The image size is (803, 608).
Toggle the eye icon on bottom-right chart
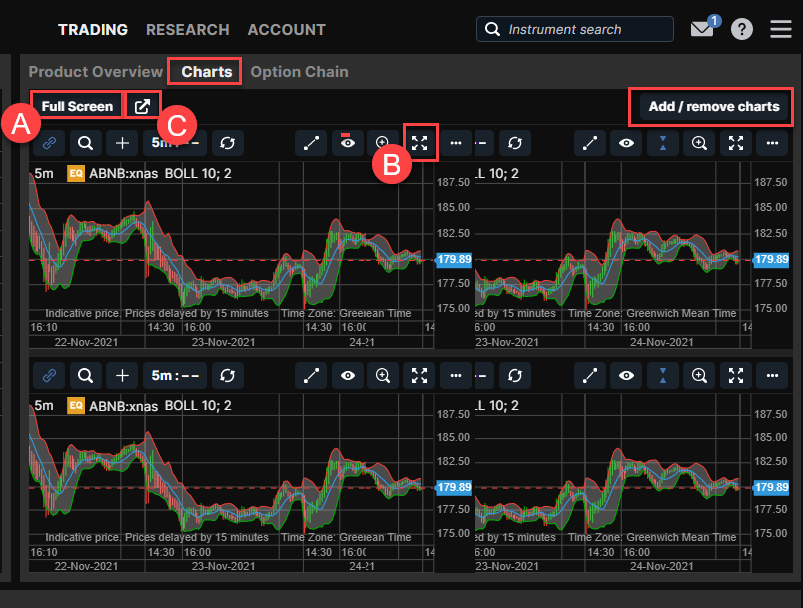point(626,375)
